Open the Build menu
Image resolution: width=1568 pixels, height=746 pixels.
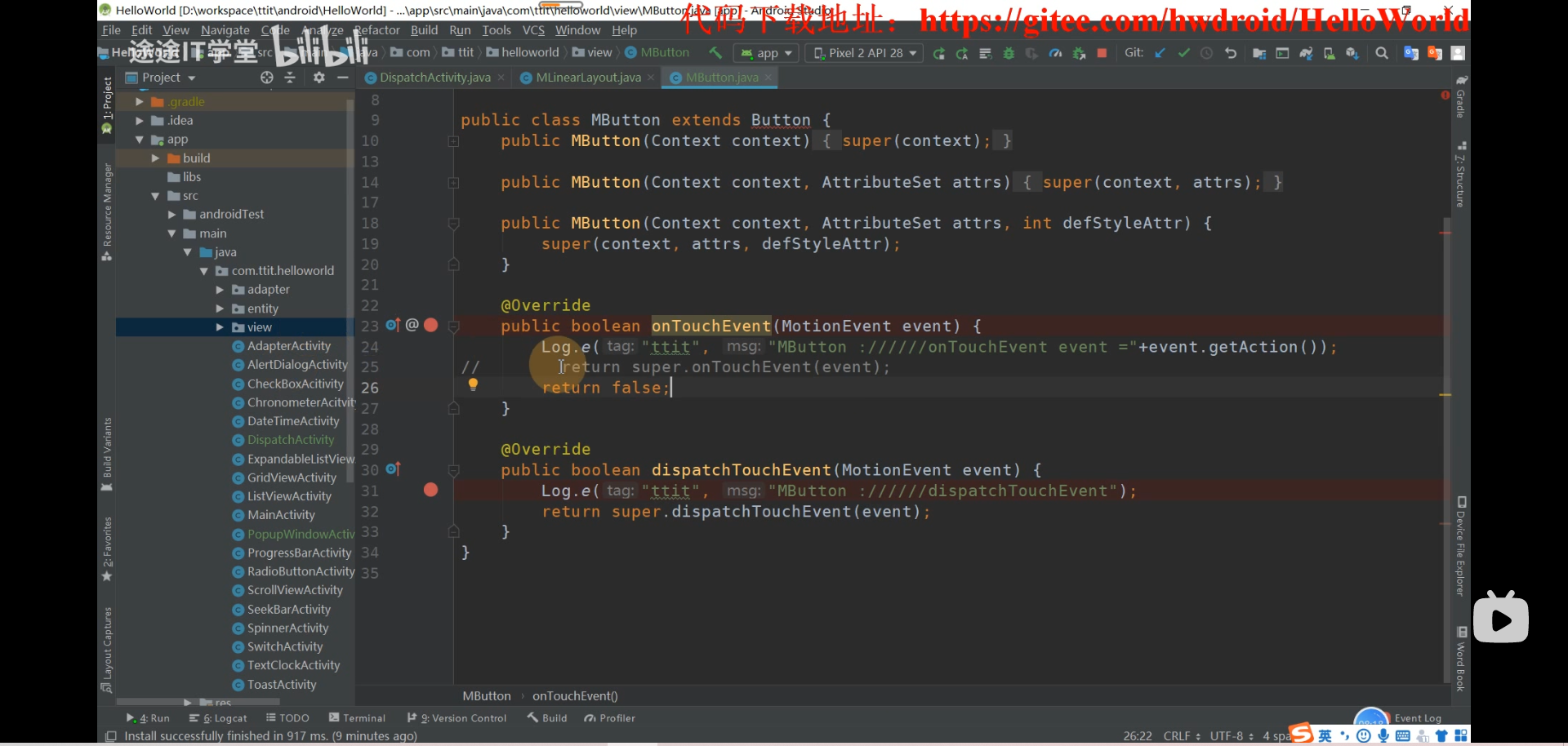click(x=424, y=30)
